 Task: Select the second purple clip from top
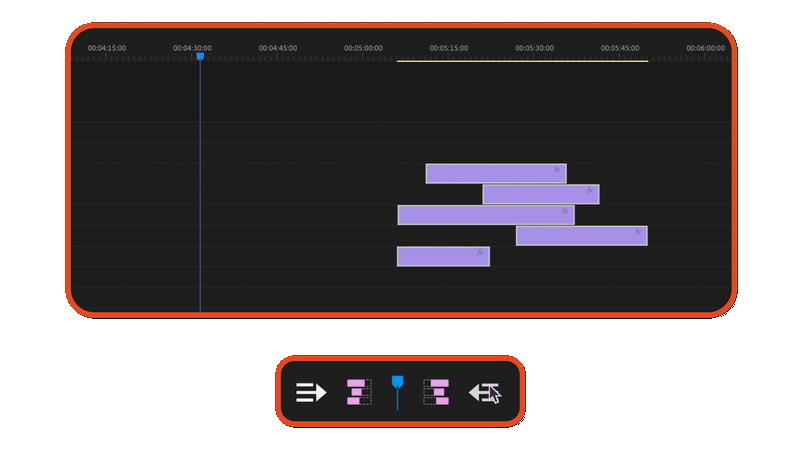click(535, 195)
